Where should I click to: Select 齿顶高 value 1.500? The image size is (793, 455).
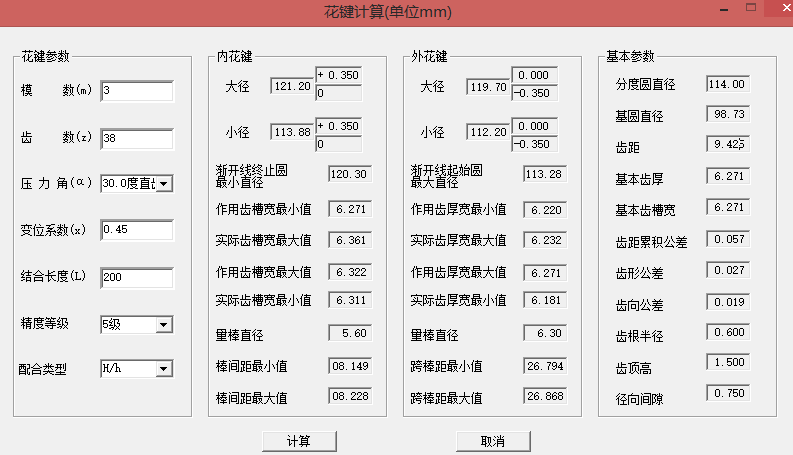click(x=728, y=362)
